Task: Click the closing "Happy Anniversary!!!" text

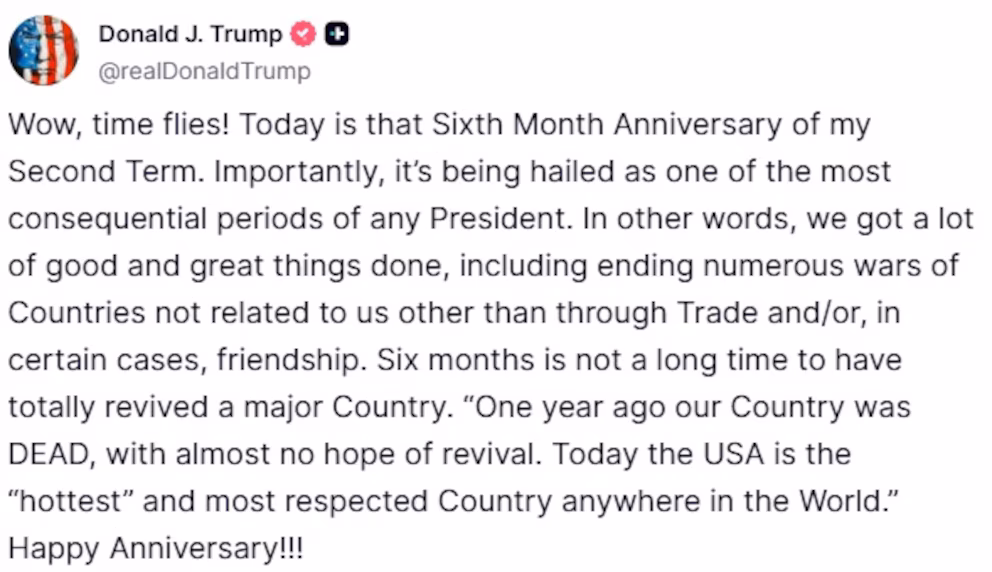Action: pyautogui.click(x=154, y=547)
